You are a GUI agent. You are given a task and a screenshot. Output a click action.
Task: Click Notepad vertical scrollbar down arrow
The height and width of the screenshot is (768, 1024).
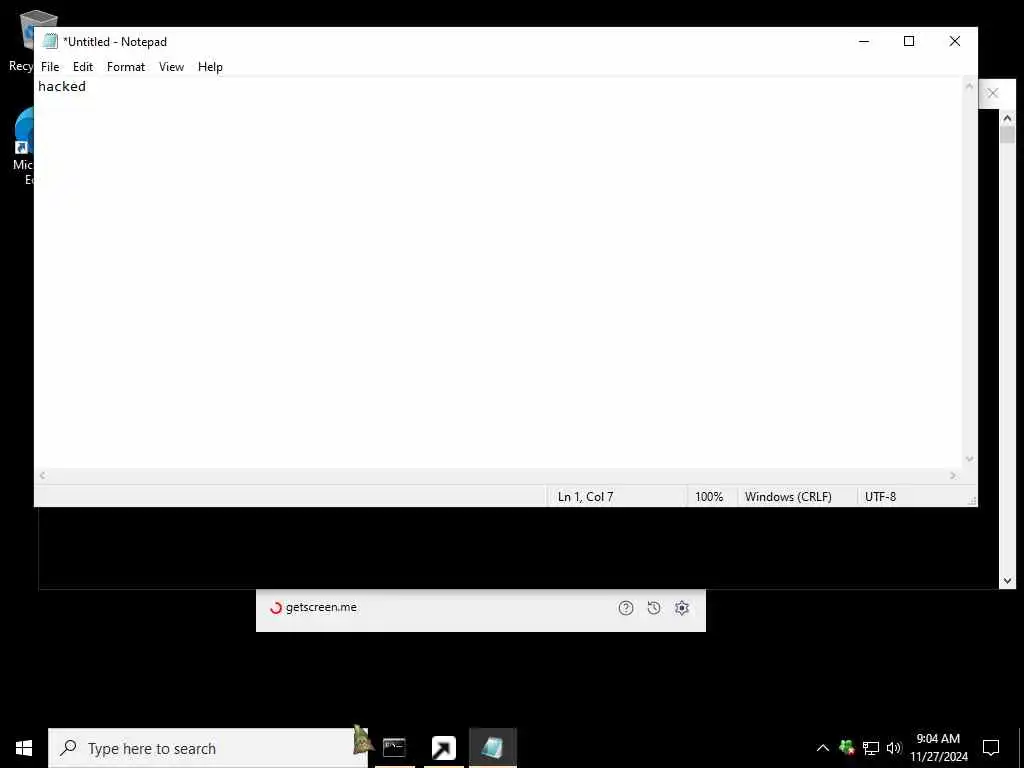pos(969,459)
